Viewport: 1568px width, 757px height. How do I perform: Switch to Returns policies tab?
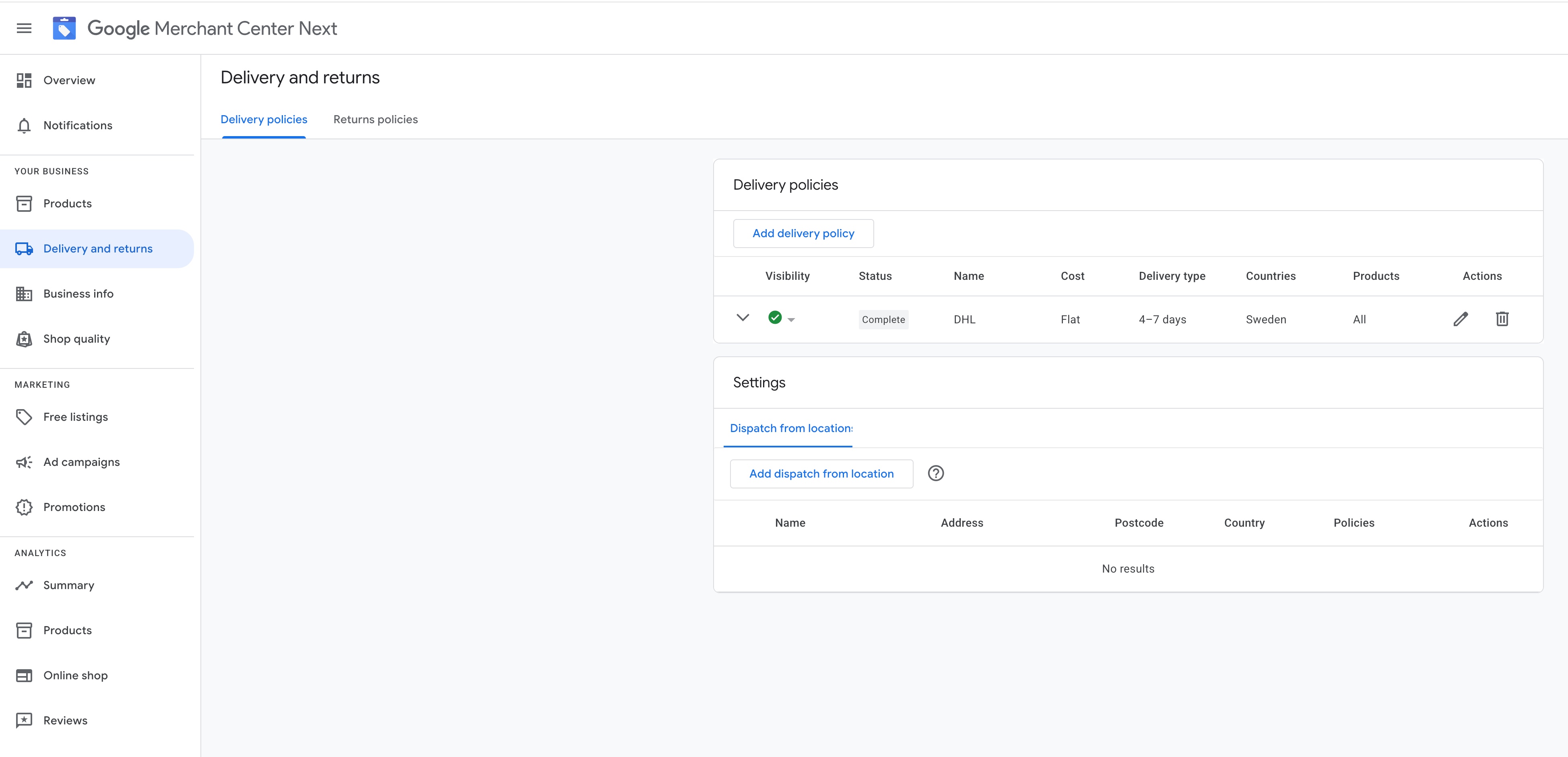pos(375,119)
